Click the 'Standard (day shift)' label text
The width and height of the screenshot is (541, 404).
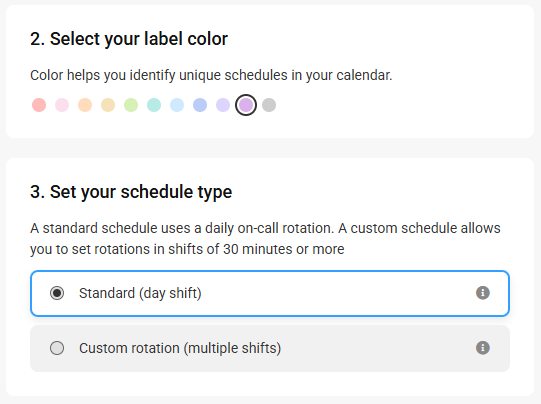(140, 293)
